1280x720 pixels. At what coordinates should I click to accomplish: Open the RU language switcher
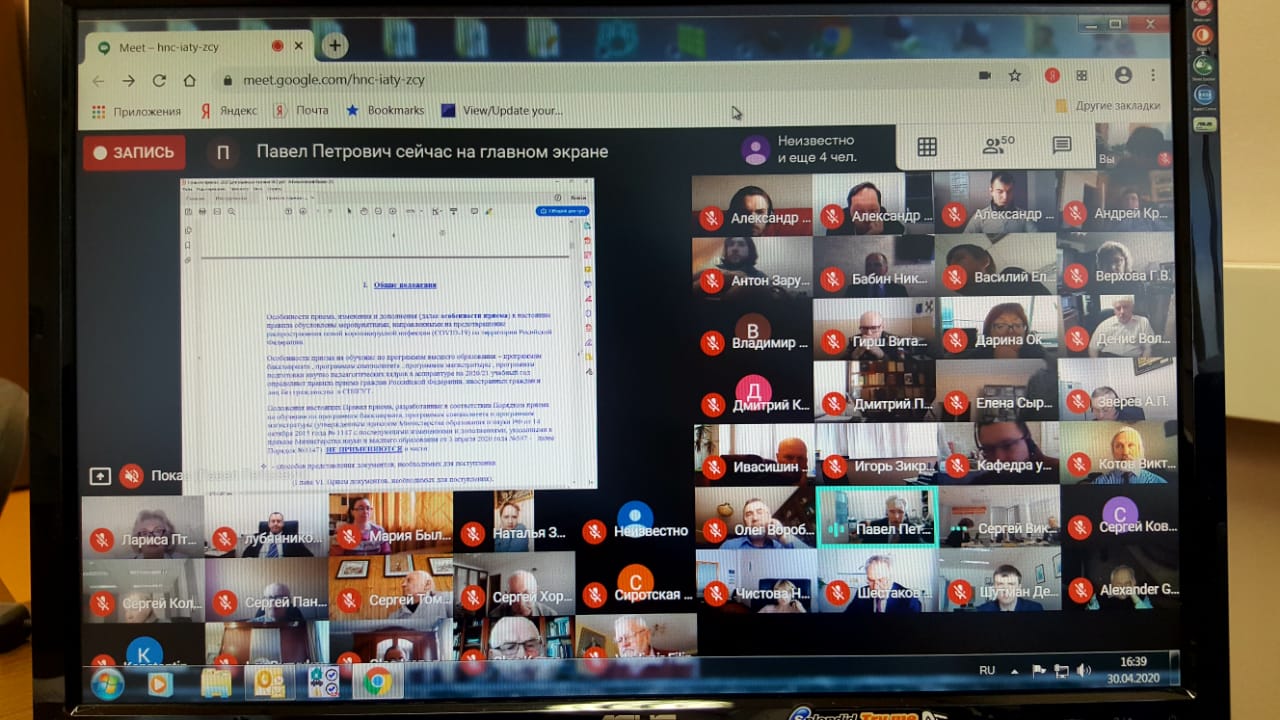987,670
